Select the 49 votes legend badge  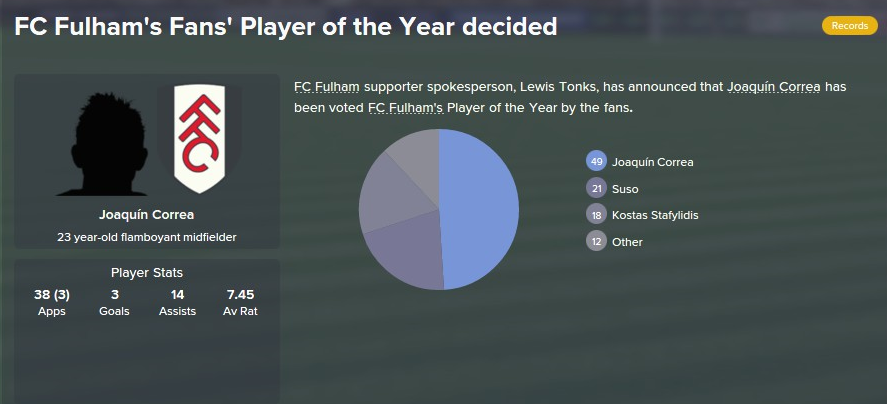[x=596, y=162]
